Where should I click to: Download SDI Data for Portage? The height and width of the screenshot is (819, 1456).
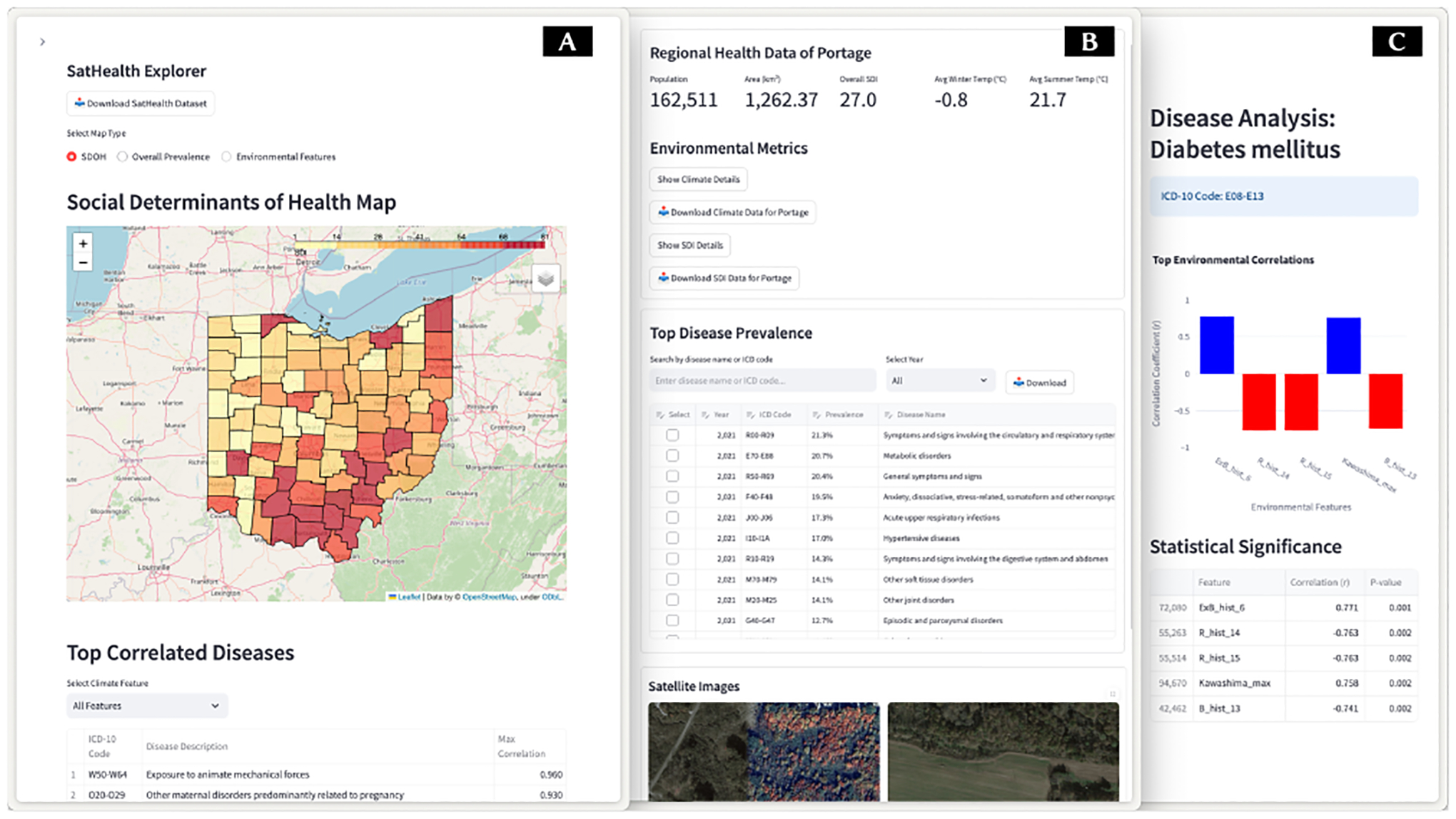coord(724,278)
